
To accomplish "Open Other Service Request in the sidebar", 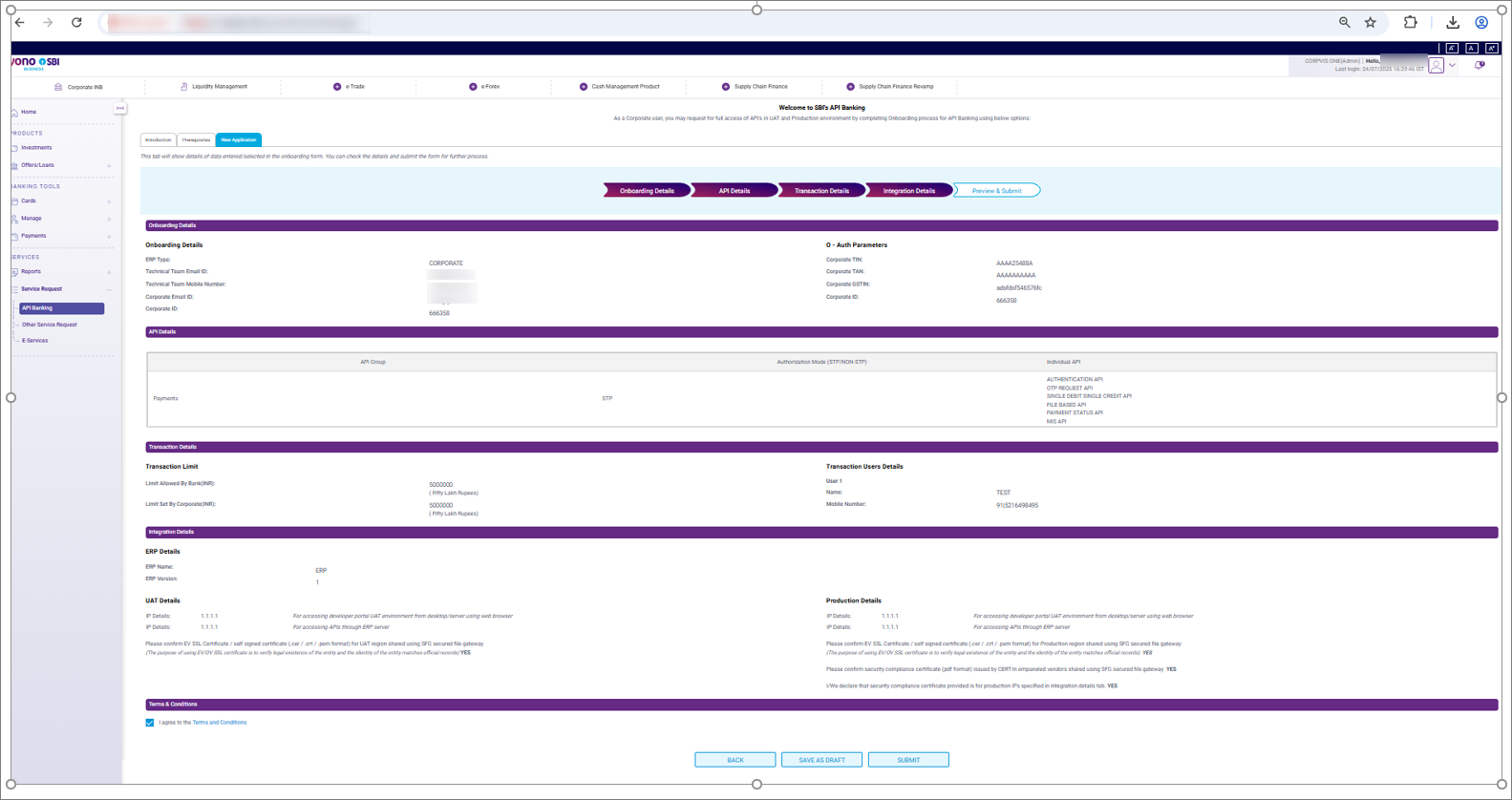I will pos(50,325).
